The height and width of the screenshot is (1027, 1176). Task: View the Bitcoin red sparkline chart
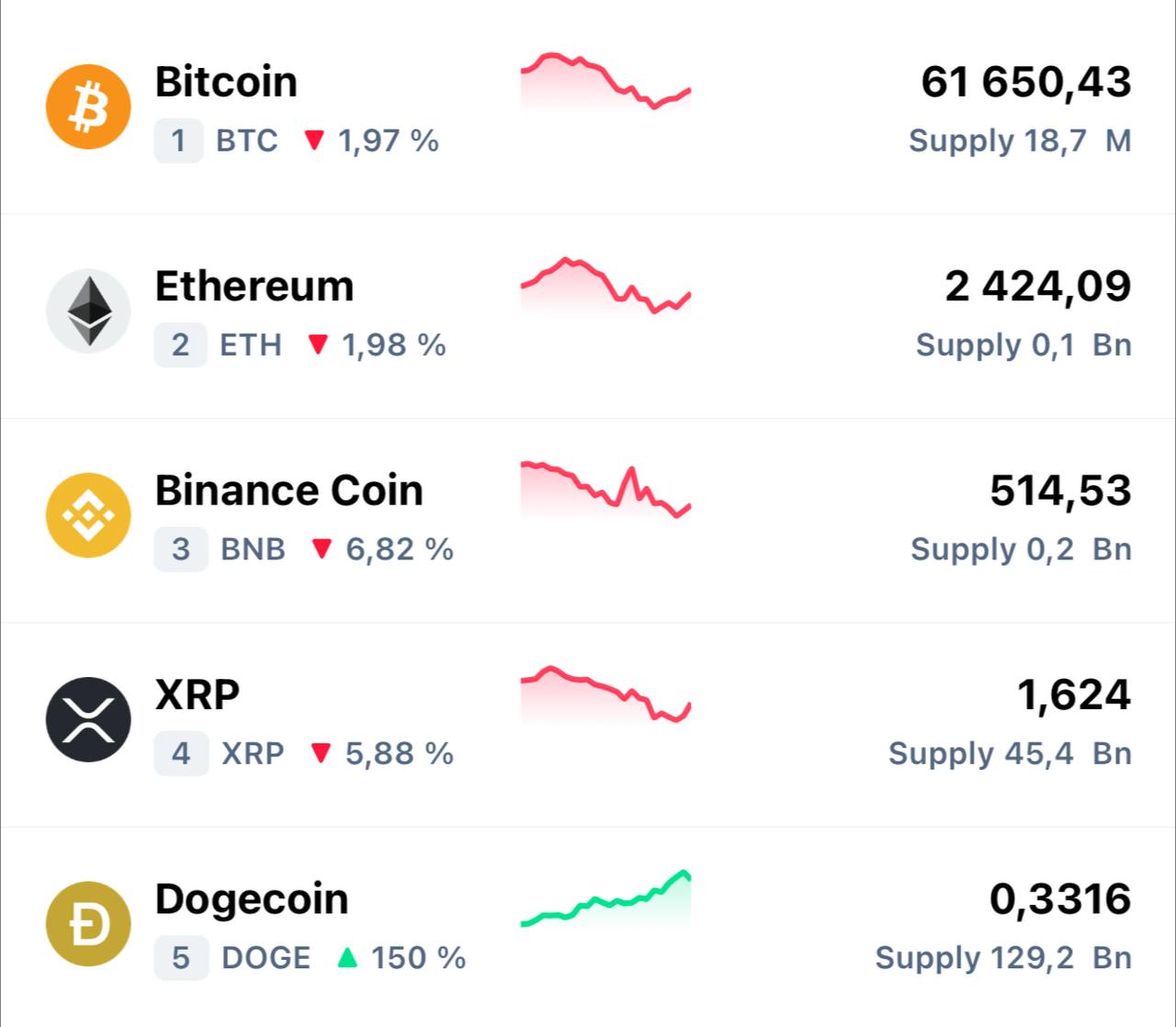[x=605, y=82]
